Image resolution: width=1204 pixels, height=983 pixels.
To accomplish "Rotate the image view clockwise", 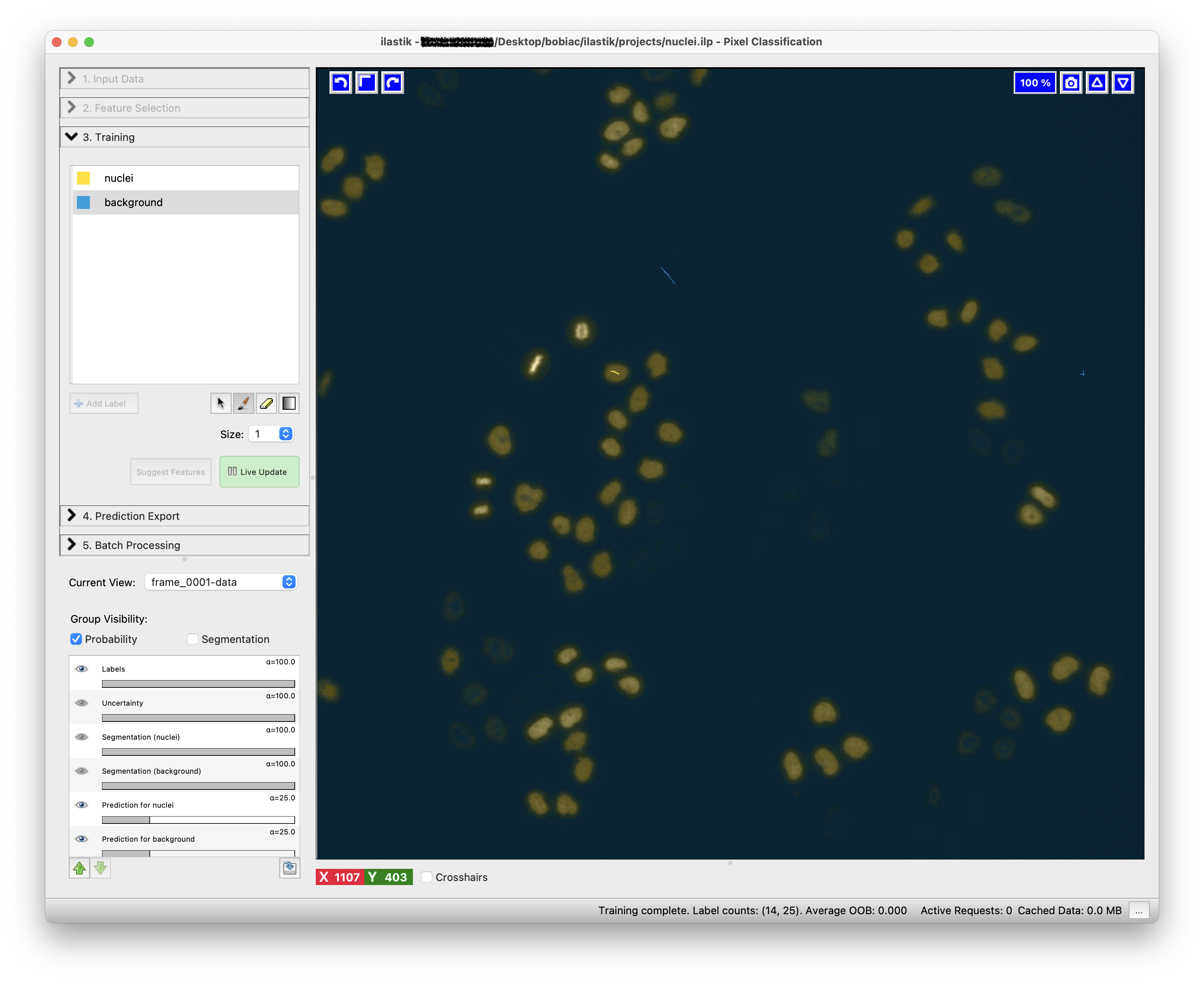I will click(392, 83).
